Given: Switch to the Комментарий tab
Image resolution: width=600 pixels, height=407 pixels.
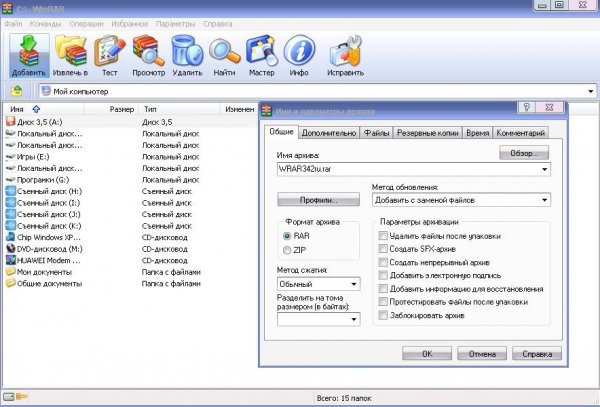Looking at the screenshot, I should coord(520,133).
